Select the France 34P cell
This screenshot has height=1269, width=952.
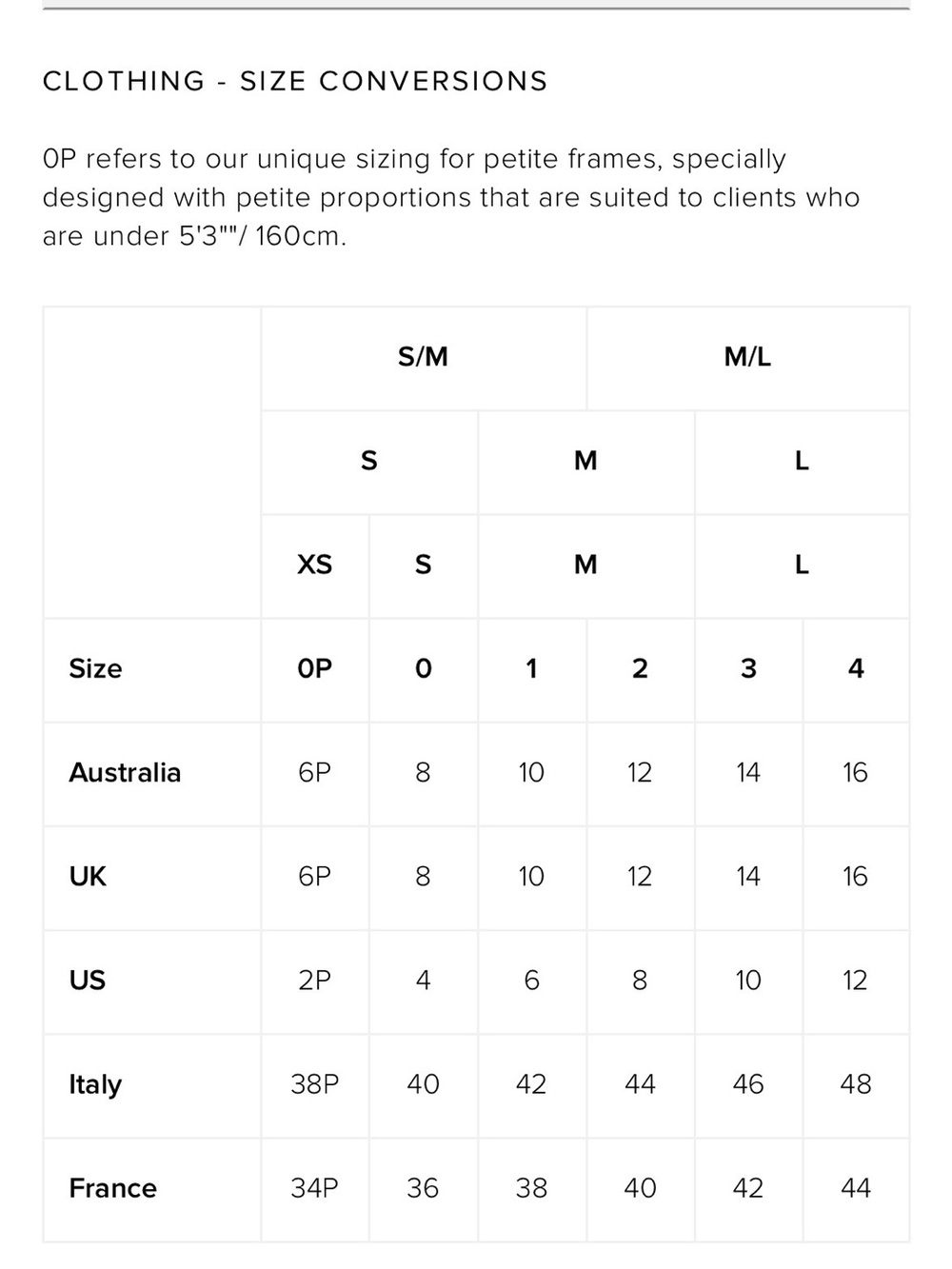314,1188
